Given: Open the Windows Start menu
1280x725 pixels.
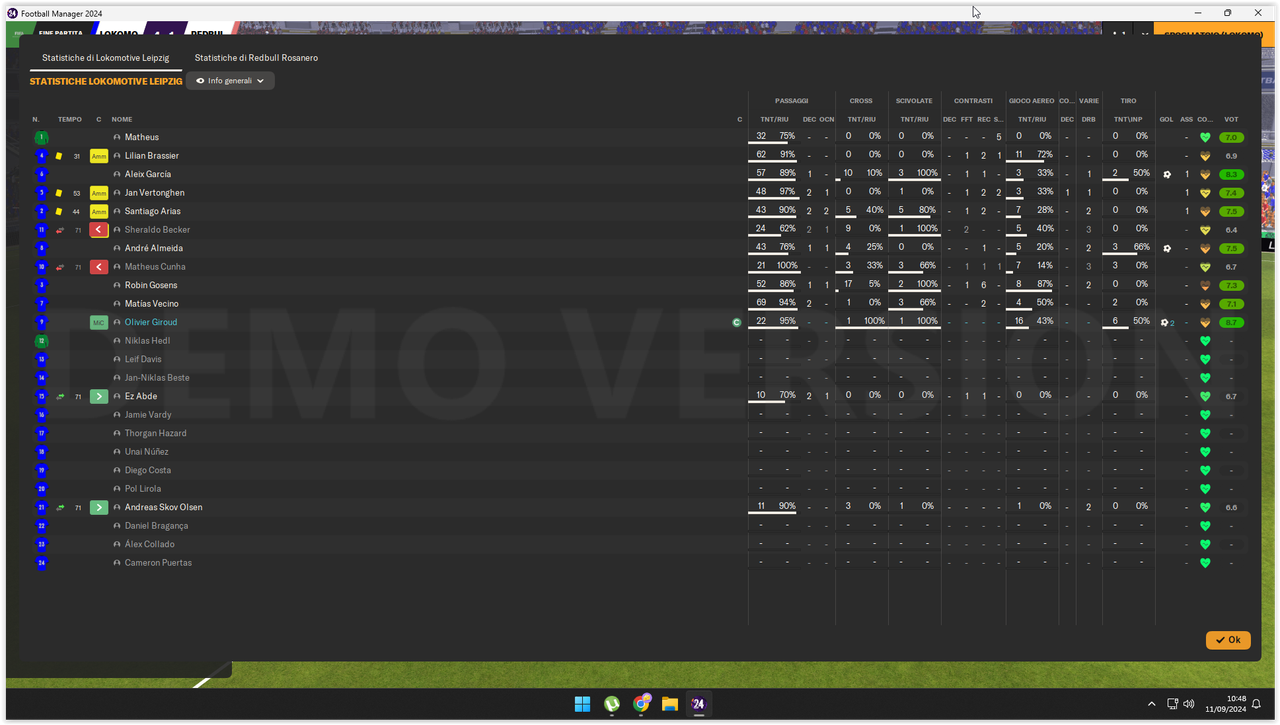Looking at the screenshot, I should [582, 704].
